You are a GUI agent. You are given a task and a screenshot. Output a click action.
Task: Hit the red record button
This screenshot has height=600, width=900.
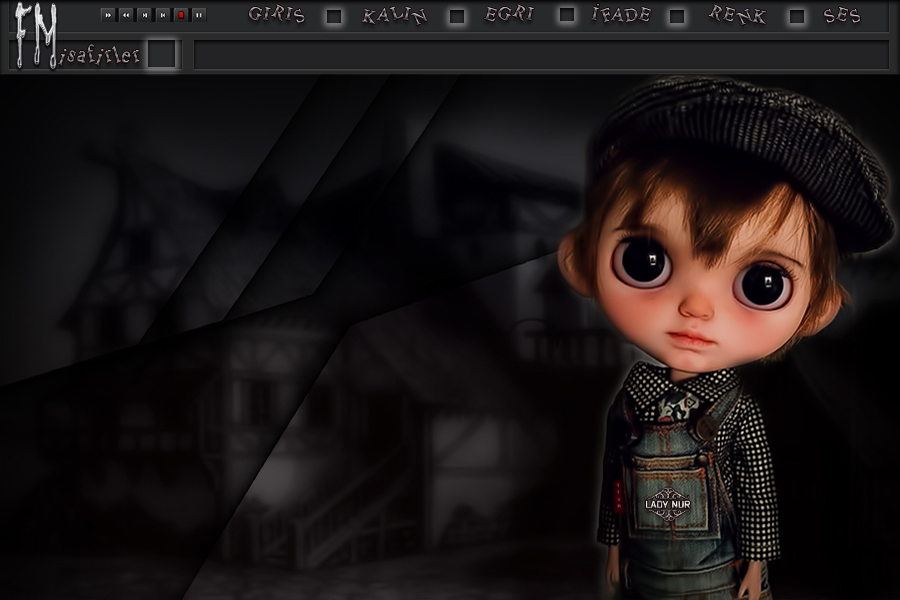(x=181, y=15)
